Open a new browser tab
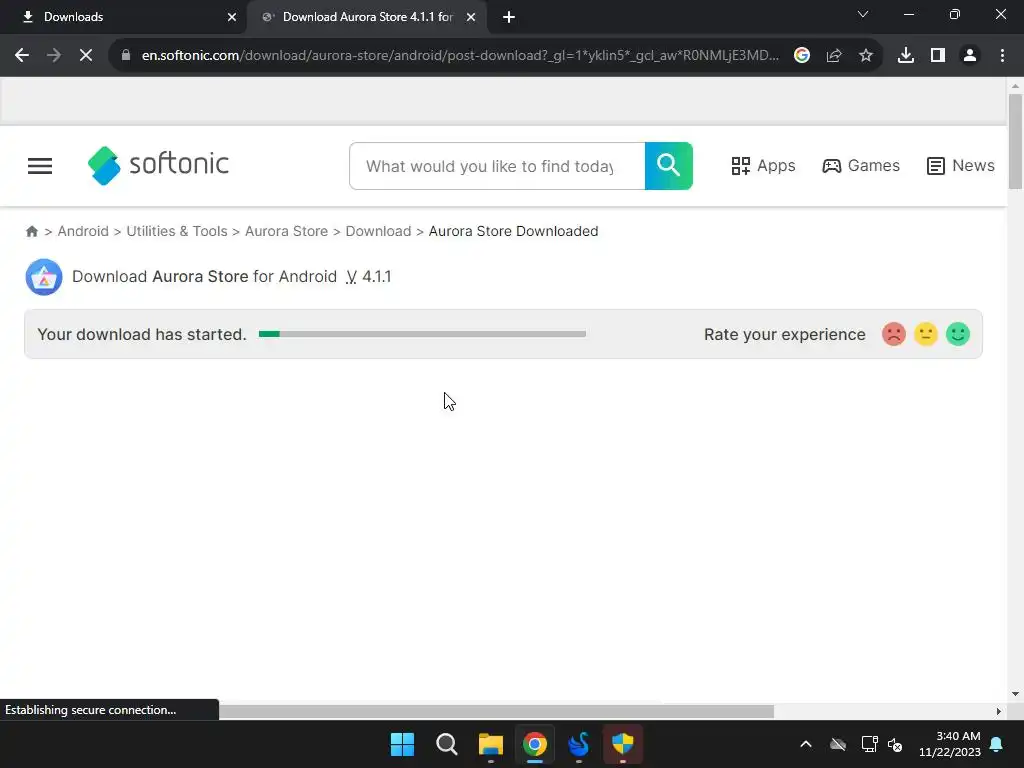Image resolution: width=1024 pixels, height=768 pixels. point(509,17)
